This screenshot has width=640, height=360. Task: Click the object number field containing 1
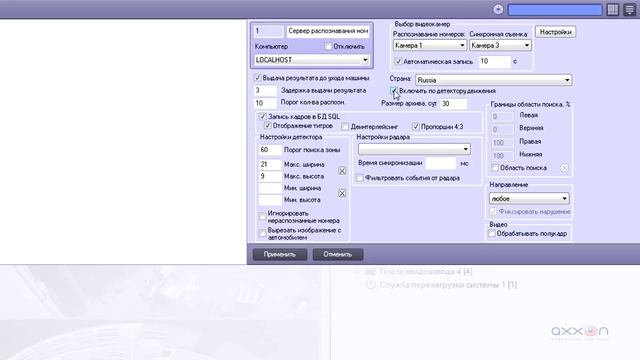(x=268, y=31)
